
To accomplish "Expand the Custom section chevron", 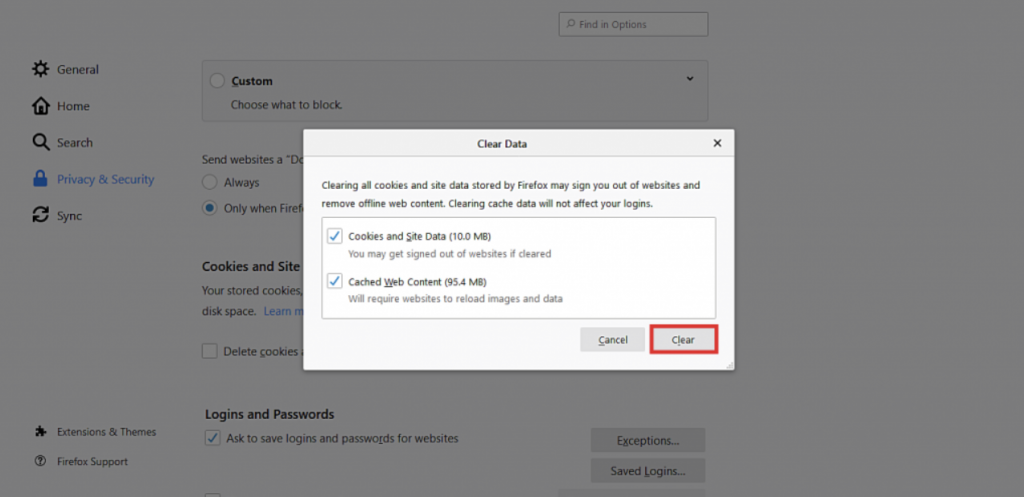I will point(689,79).
